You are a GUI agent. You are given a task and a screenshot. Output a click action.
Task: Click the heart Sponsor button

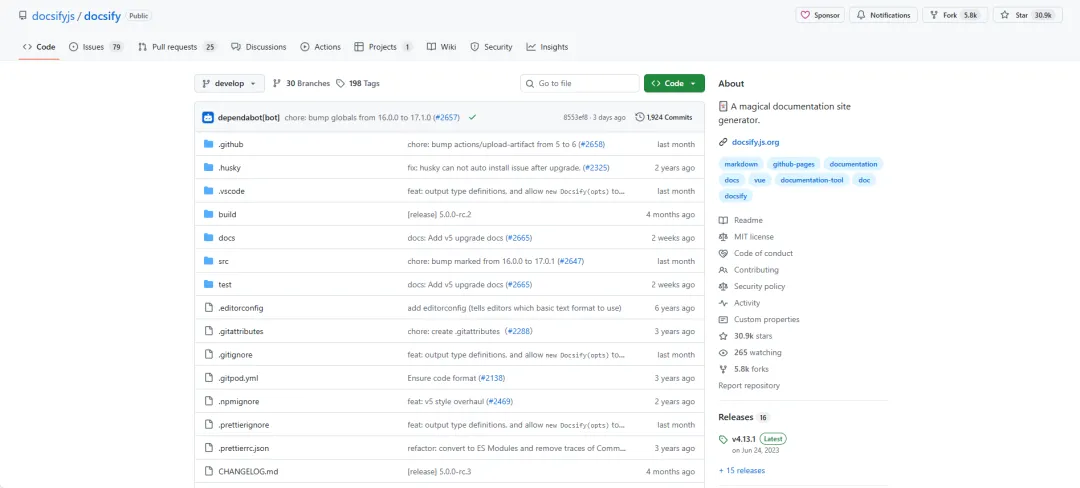[821, 15]
